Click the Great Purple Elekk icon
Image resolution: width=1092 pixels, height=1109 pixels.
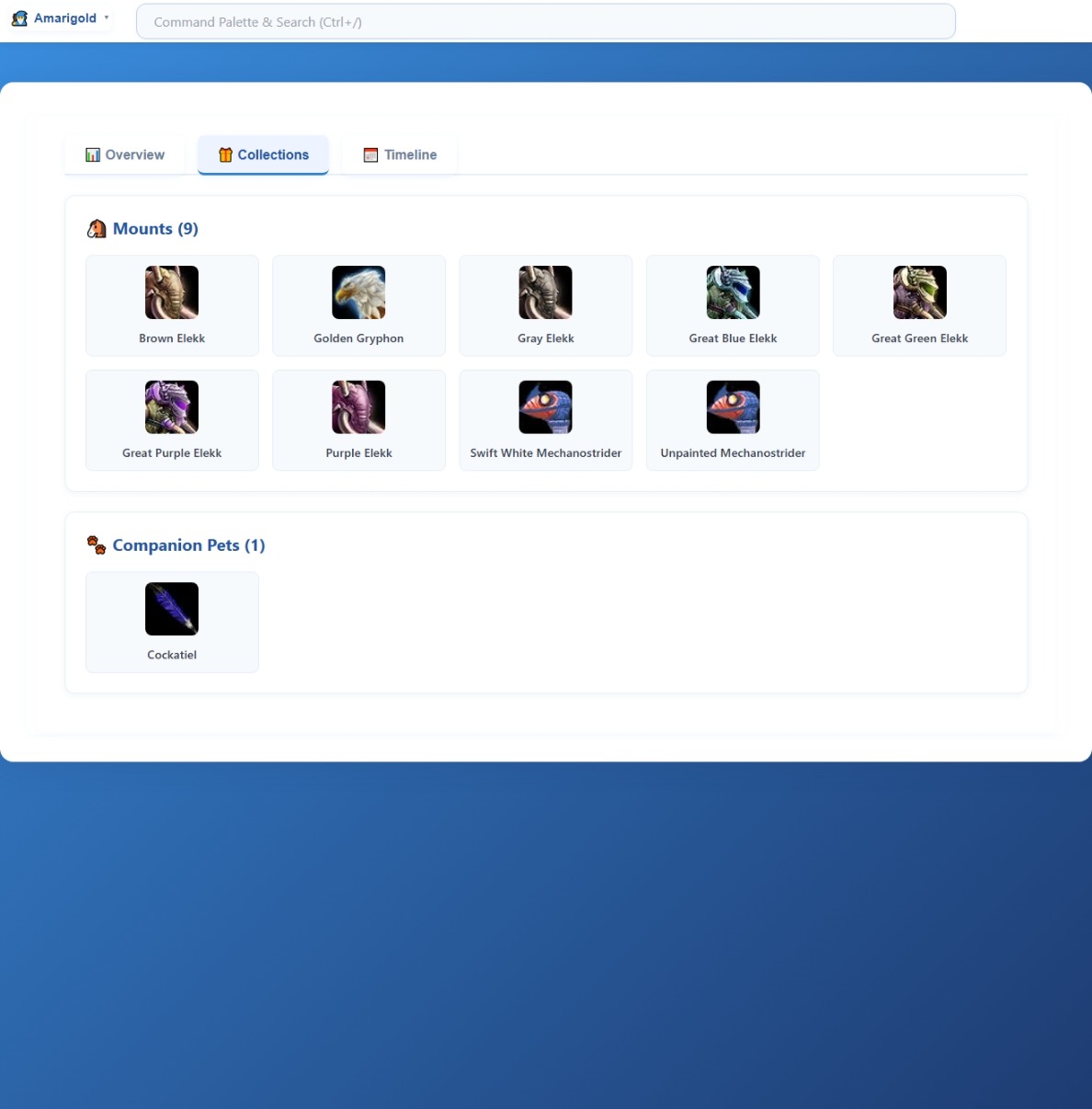pyautogui.click(x=172, y=406)
